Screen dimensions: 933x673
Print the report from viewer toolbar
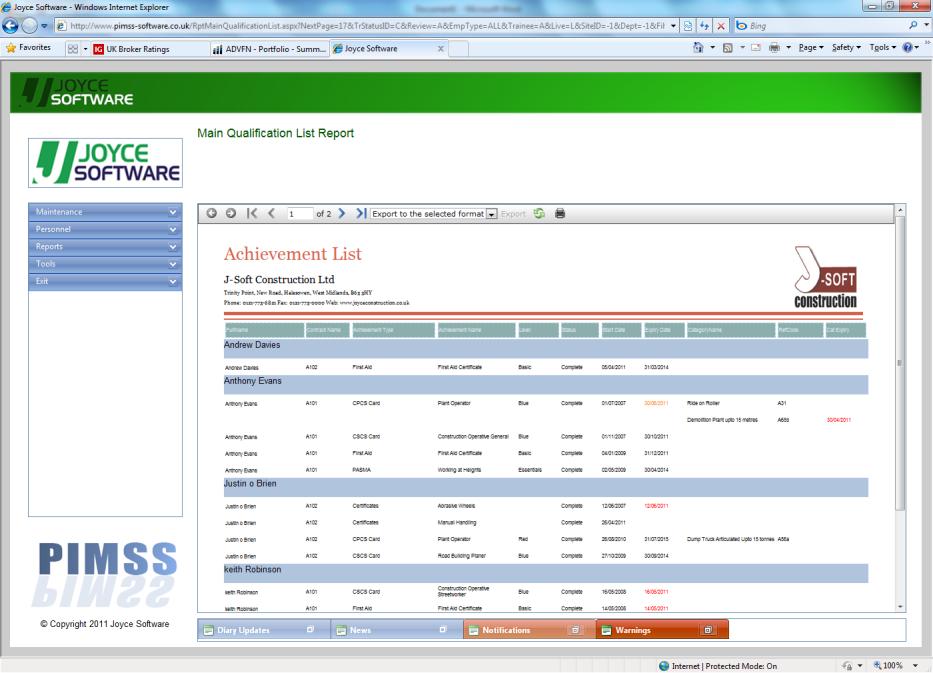pos(560,213)
